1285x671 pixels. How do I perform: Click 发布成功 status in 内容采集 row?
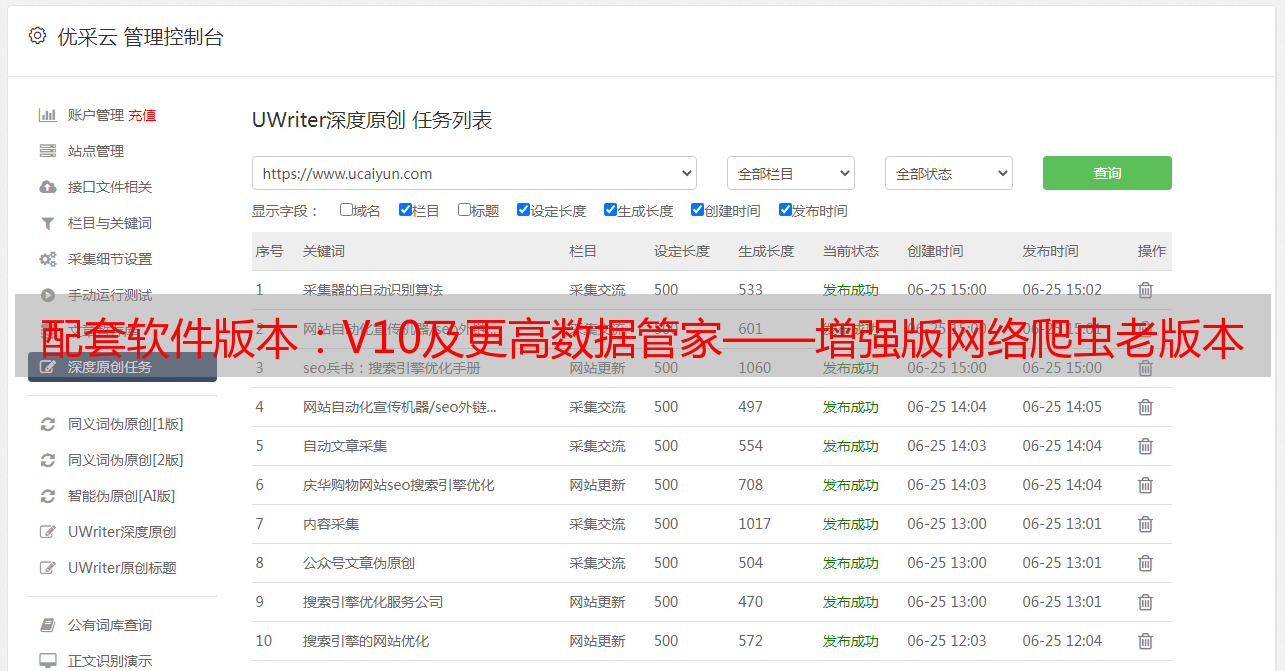click(x=851, y=524)
